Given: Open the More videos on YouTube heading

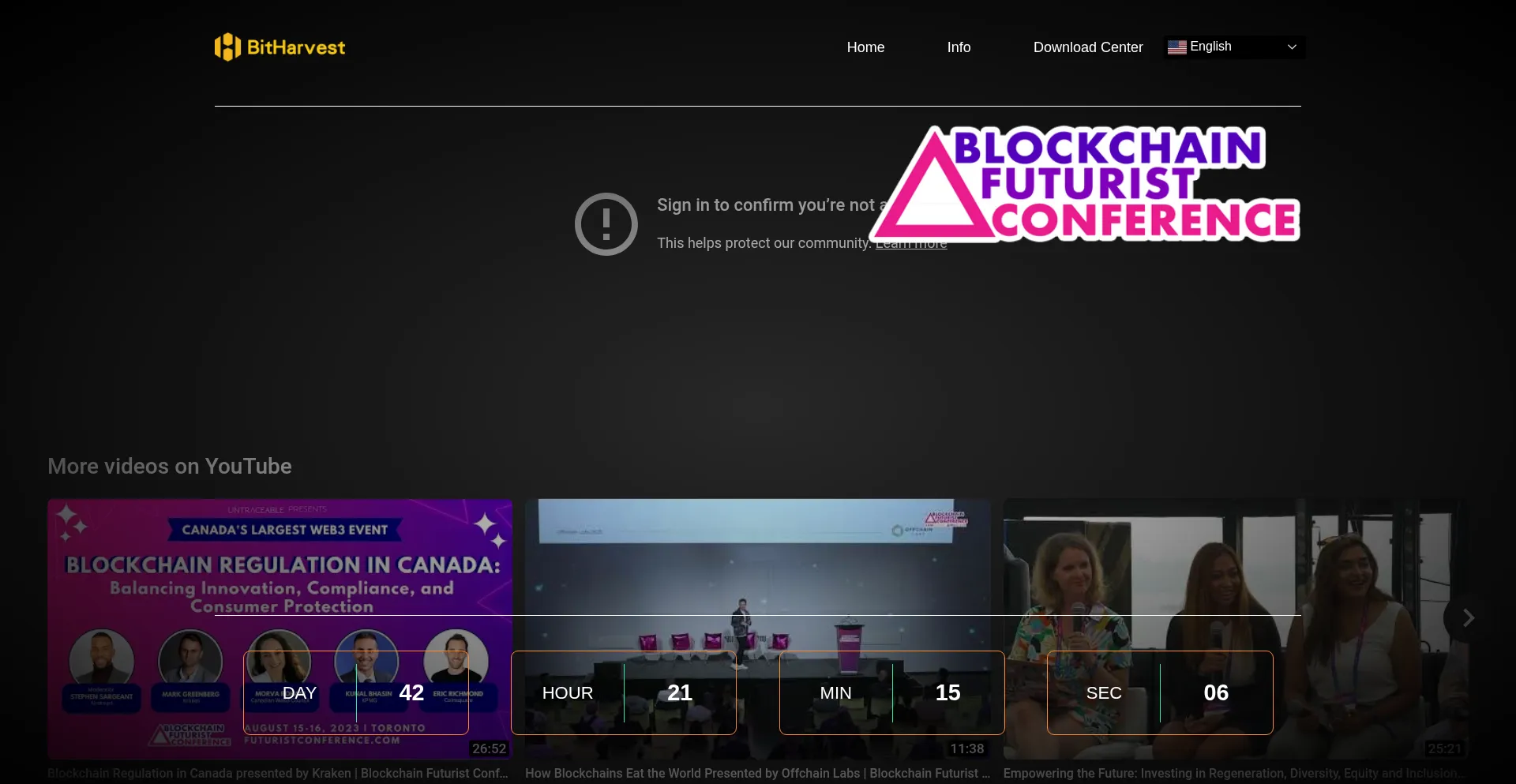Looking at the screenshot, I should 170,467.
